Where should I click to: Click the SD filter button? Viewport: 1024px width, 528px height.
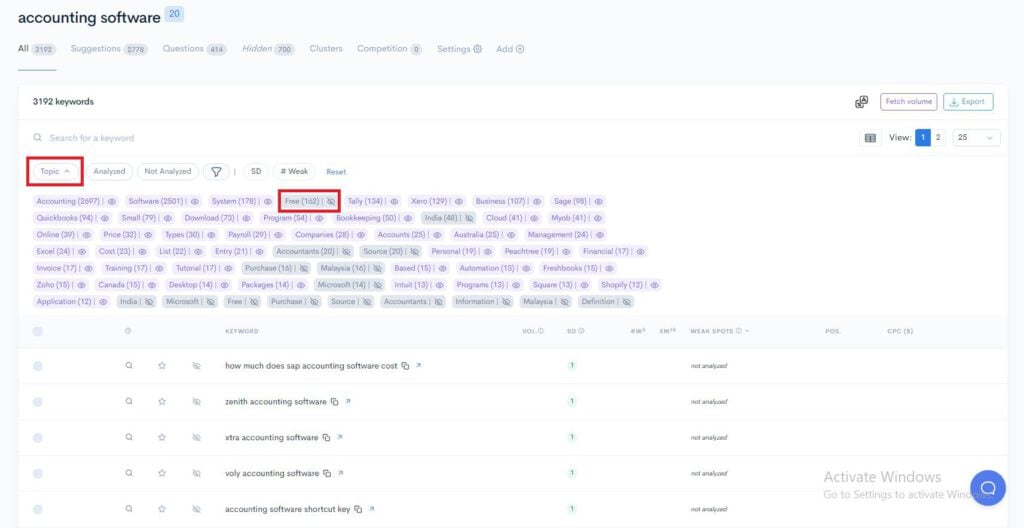tap(256, 171)
